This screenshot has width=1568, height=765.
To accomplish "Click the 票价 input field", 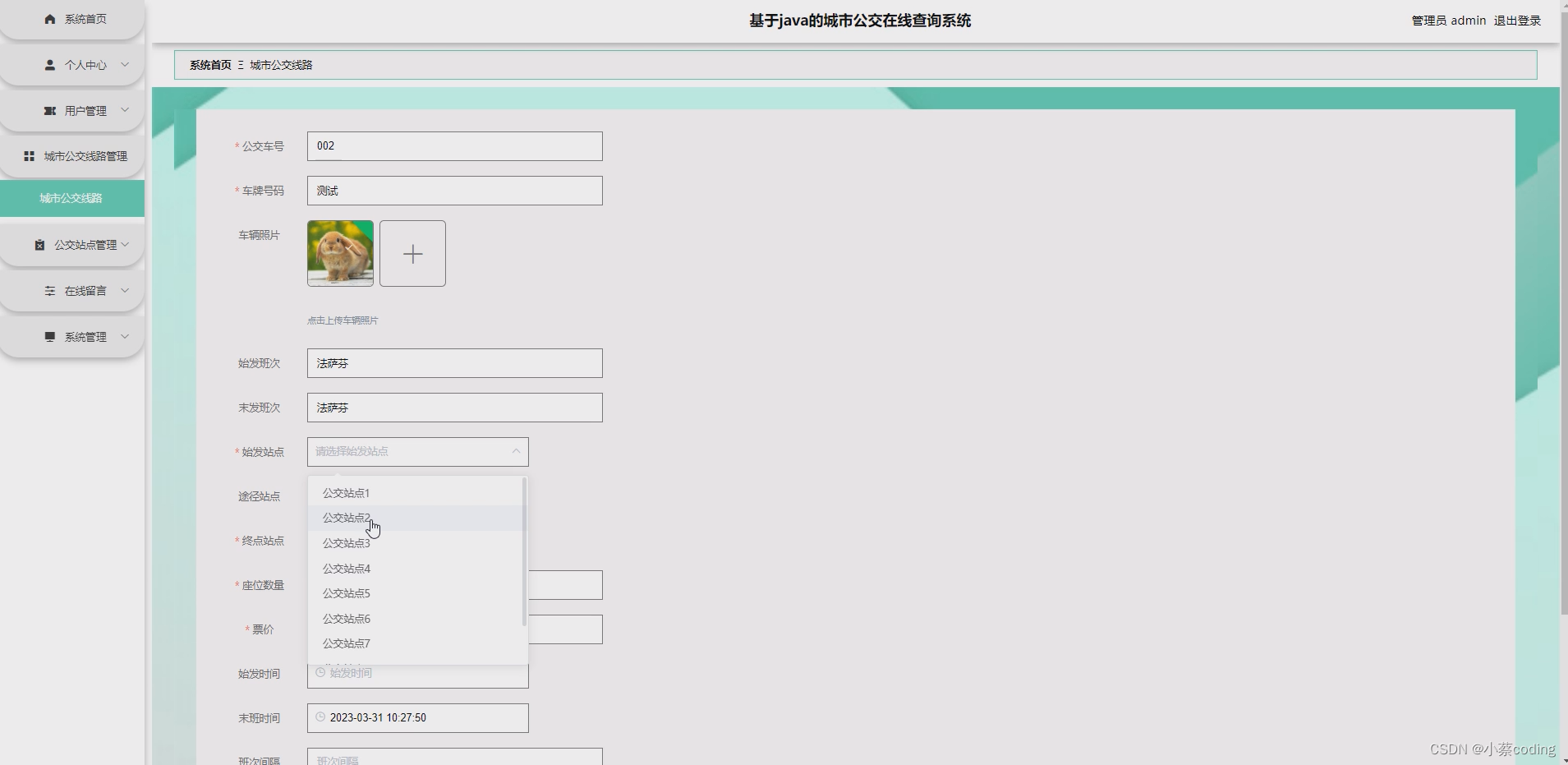I will tap(565, 629).
